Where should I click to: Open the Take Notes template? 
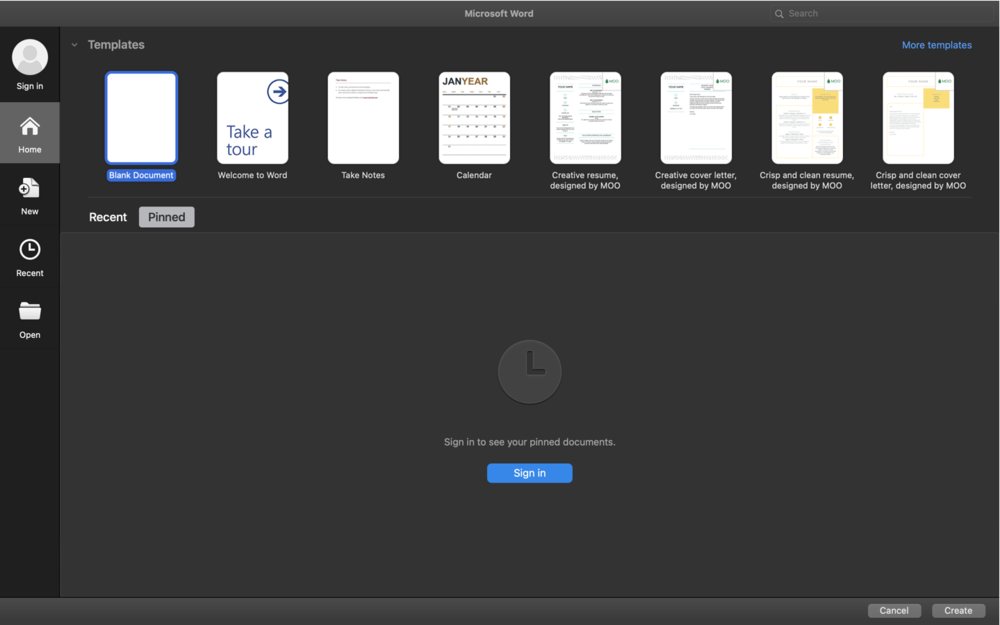point(363,117)
